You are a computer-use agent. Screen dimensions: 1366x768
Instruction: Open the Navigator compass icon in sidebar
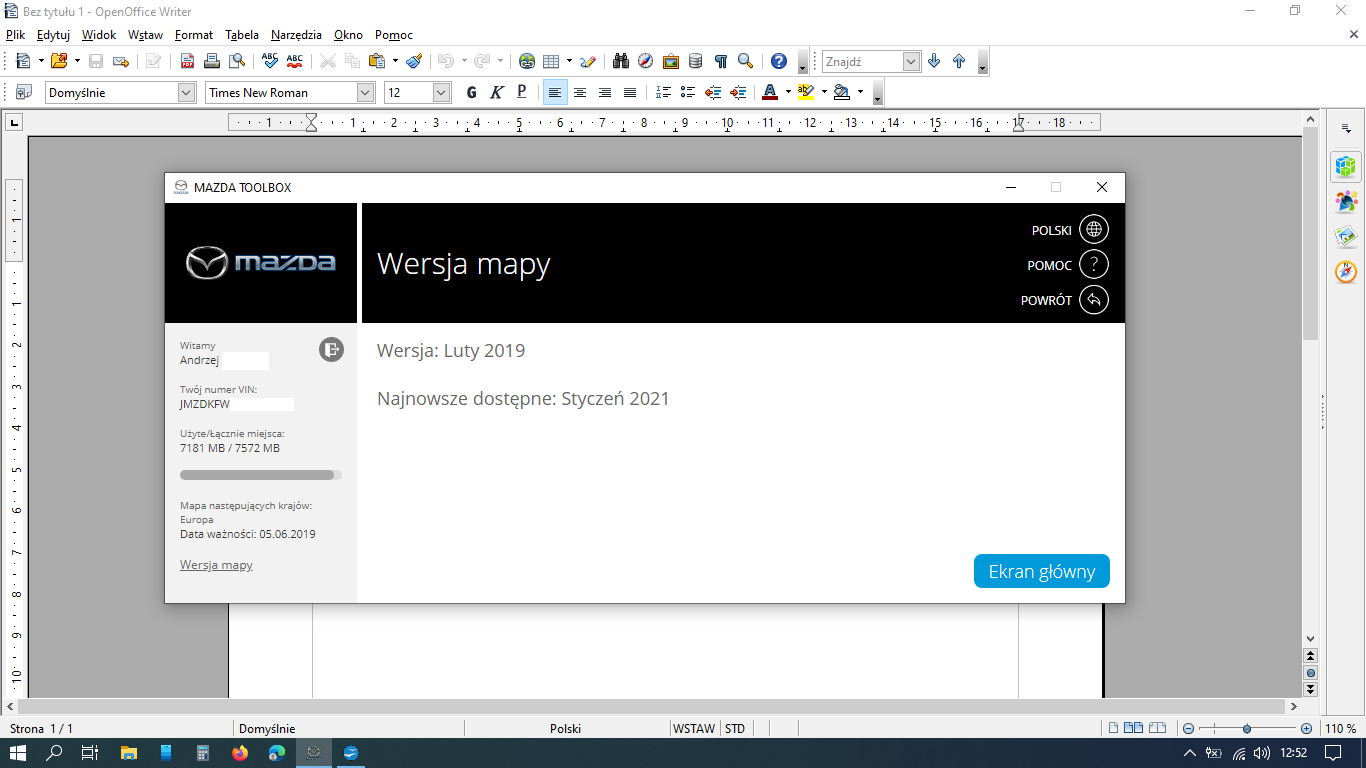1346,272
